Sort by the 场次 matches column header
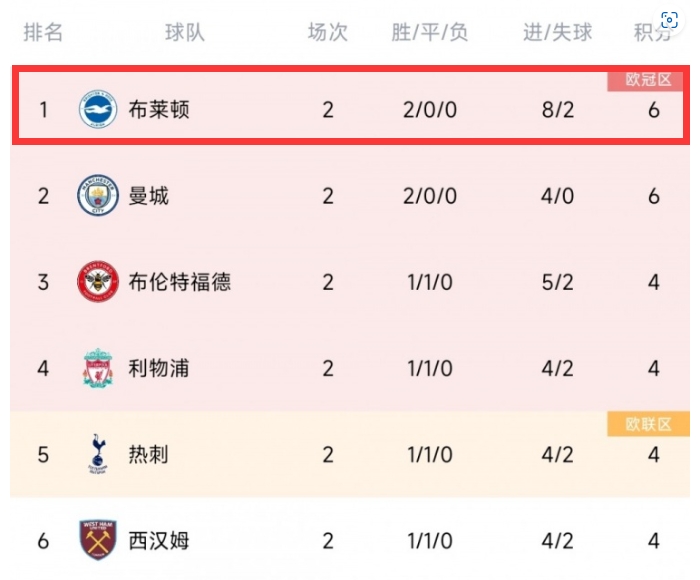 328,32
